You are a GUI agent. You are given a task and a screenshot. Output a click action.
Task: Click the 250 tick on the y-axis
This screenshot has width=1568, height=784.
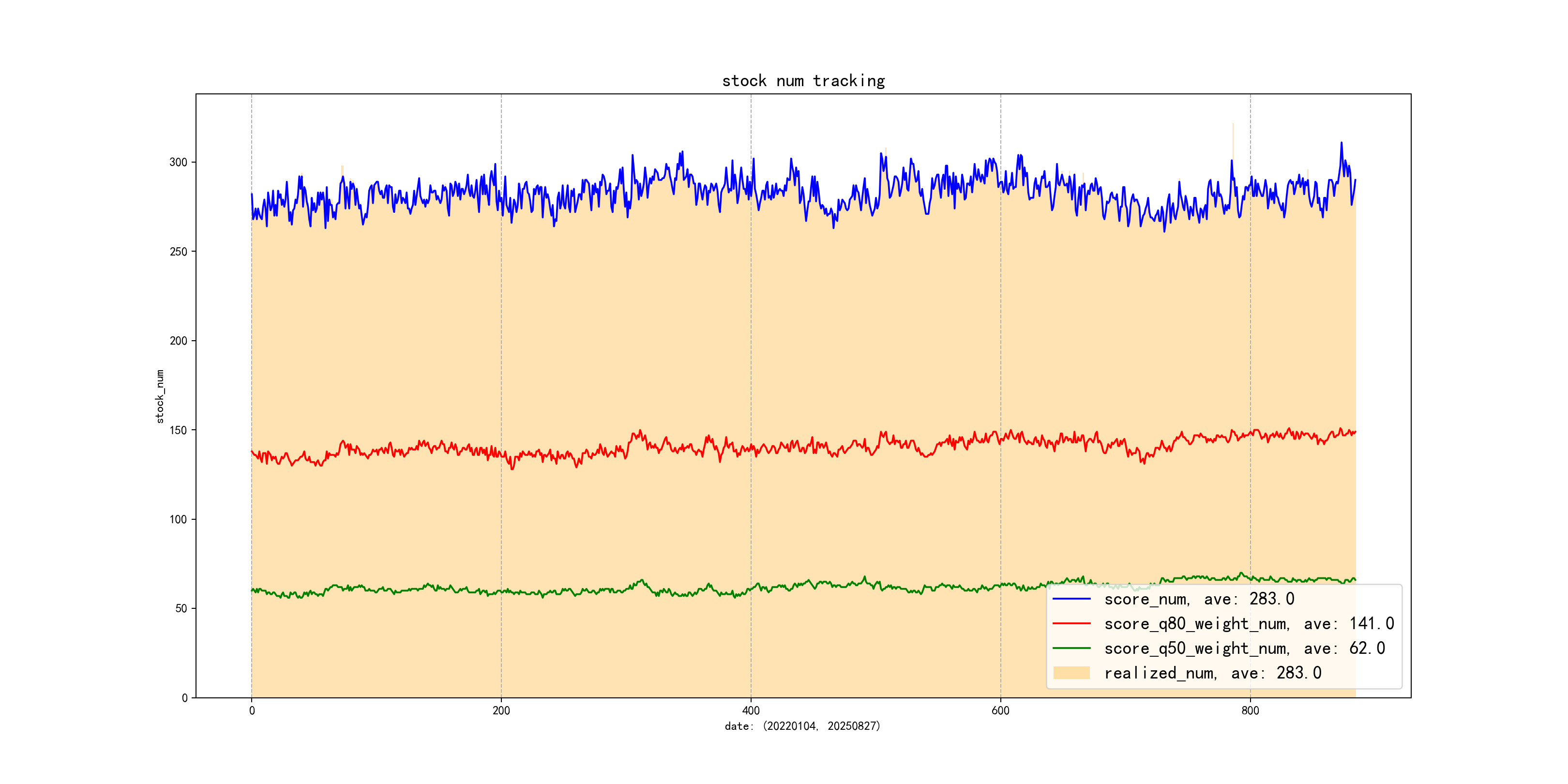point(179,251)
